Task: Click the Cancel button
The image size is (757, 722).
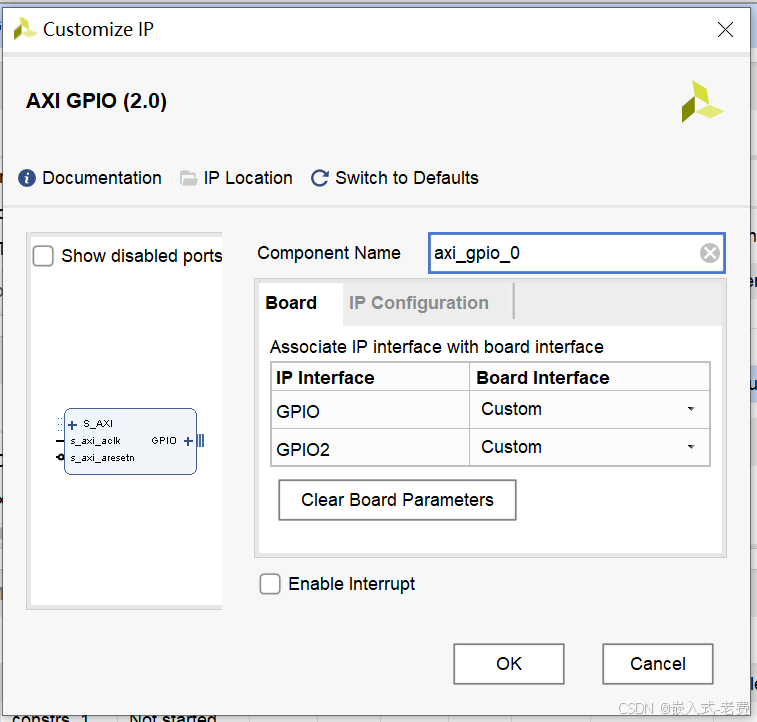Action: point(658,664)
